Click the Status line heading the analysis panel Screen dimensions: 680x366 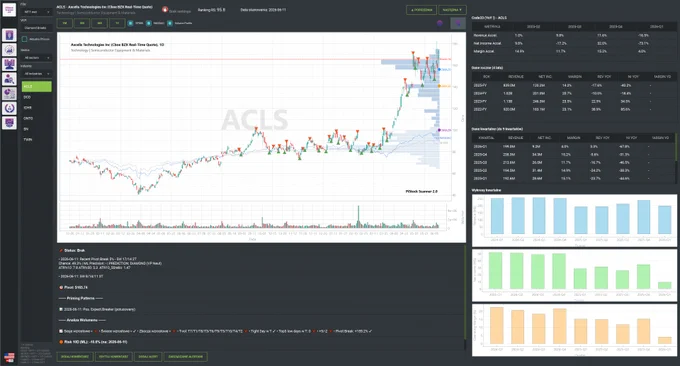(72, 250)
